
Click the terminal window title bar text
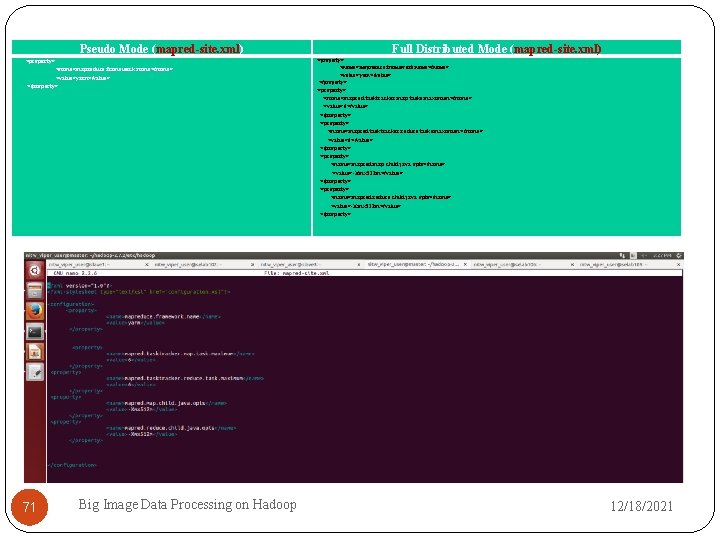pos(90,255)
